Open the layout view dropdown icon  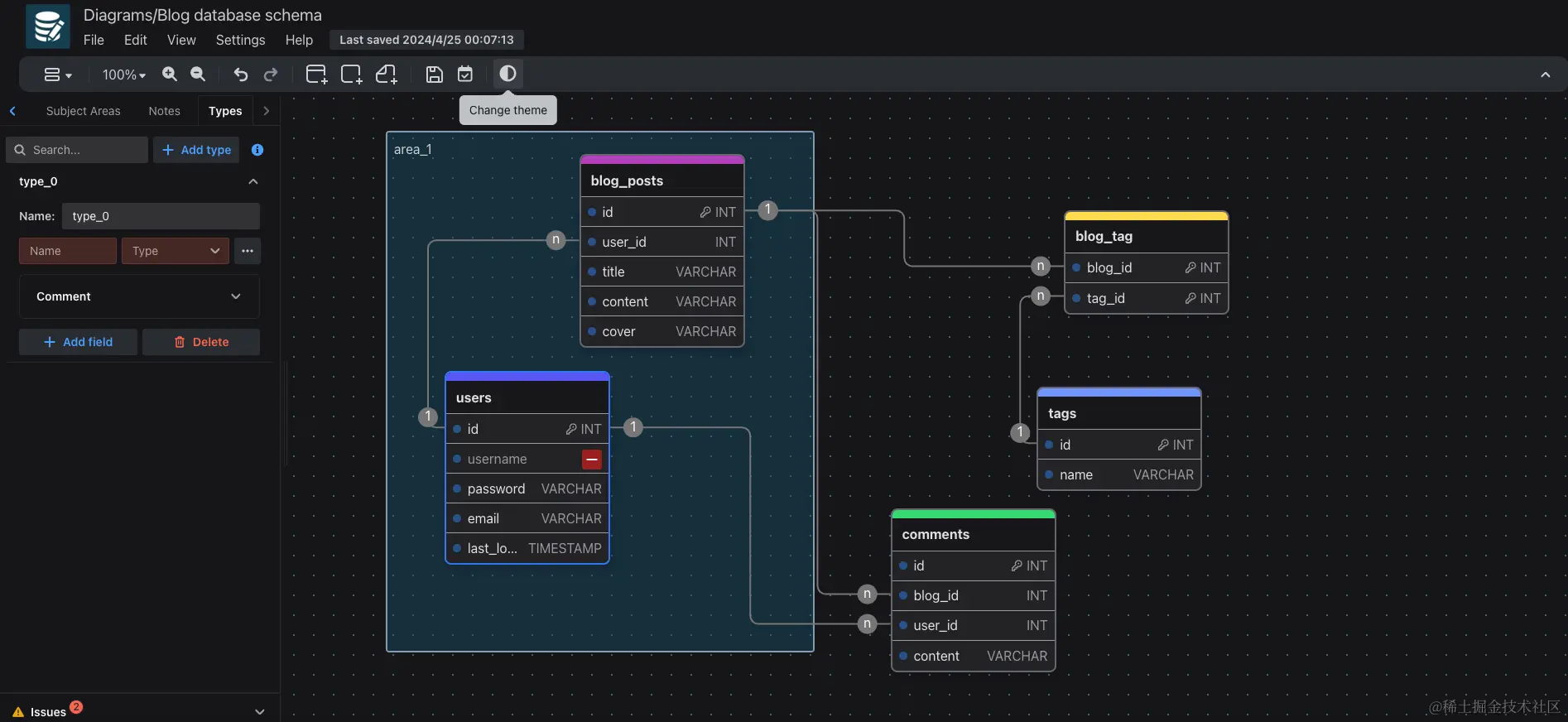point(57,75)
